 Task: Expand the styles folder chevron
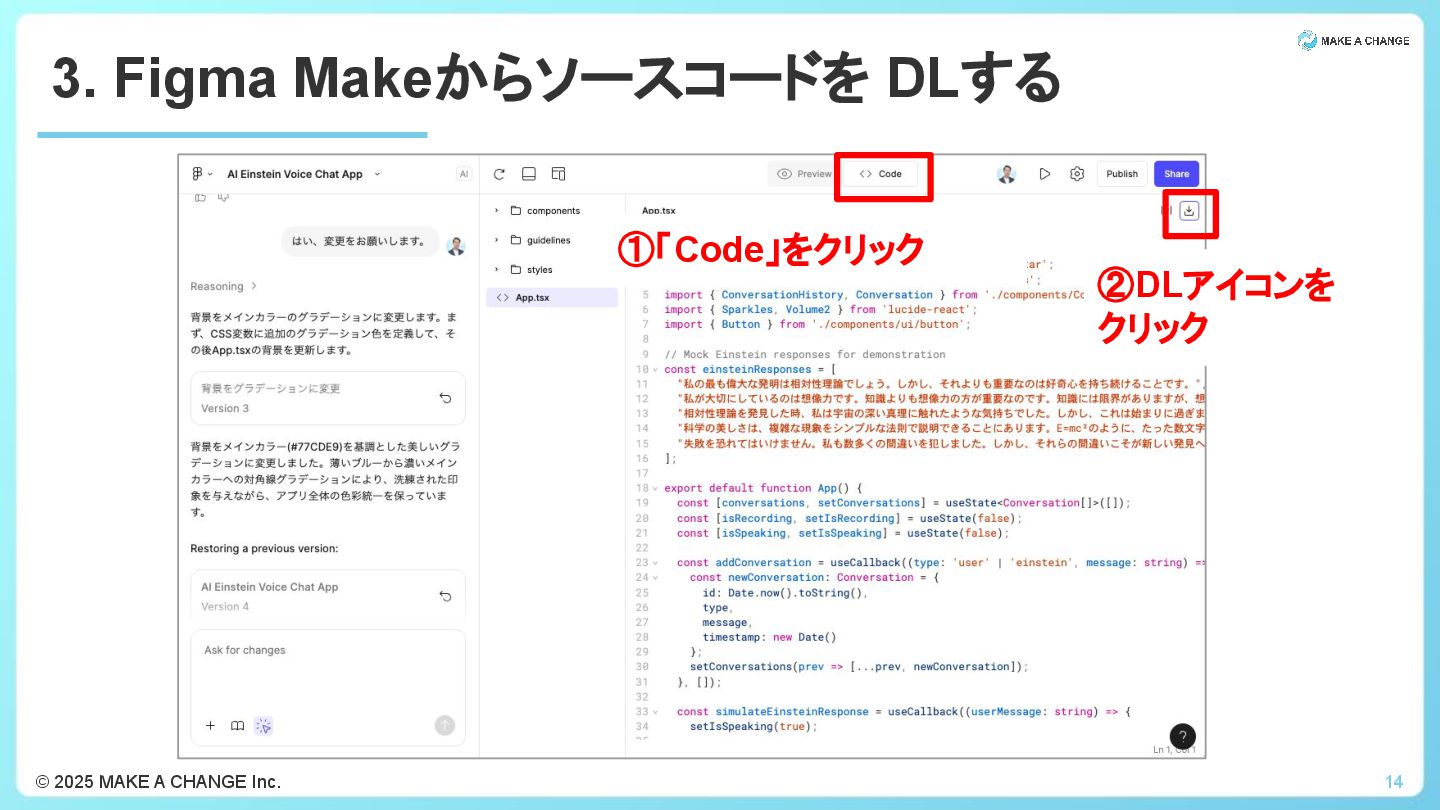(496, 269)
